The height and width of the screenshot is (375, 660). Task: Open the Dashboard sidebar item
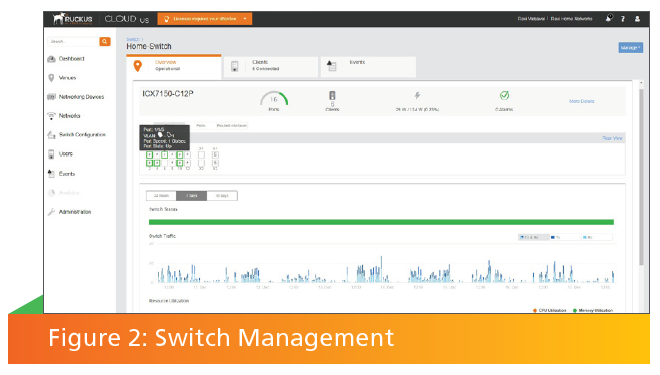click(67, 59)
